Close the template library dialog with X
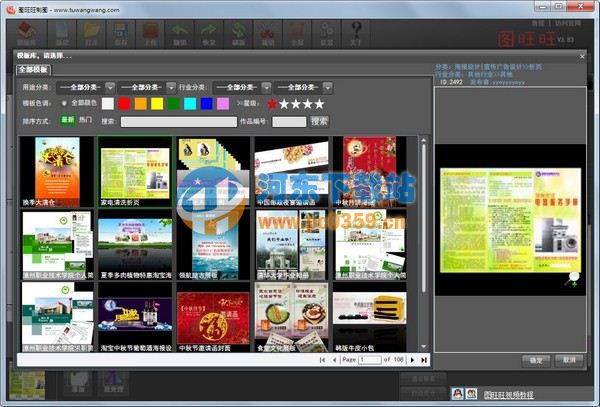Viewport: 600px width, 407px height. pos(582,56)
